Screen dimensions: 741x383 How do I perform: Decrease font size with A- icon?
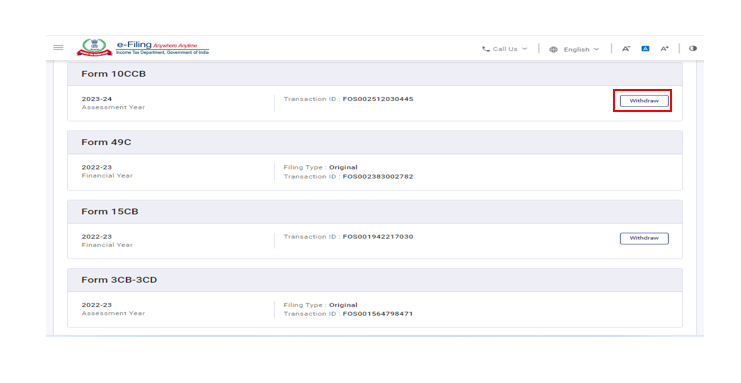point(626,49)
